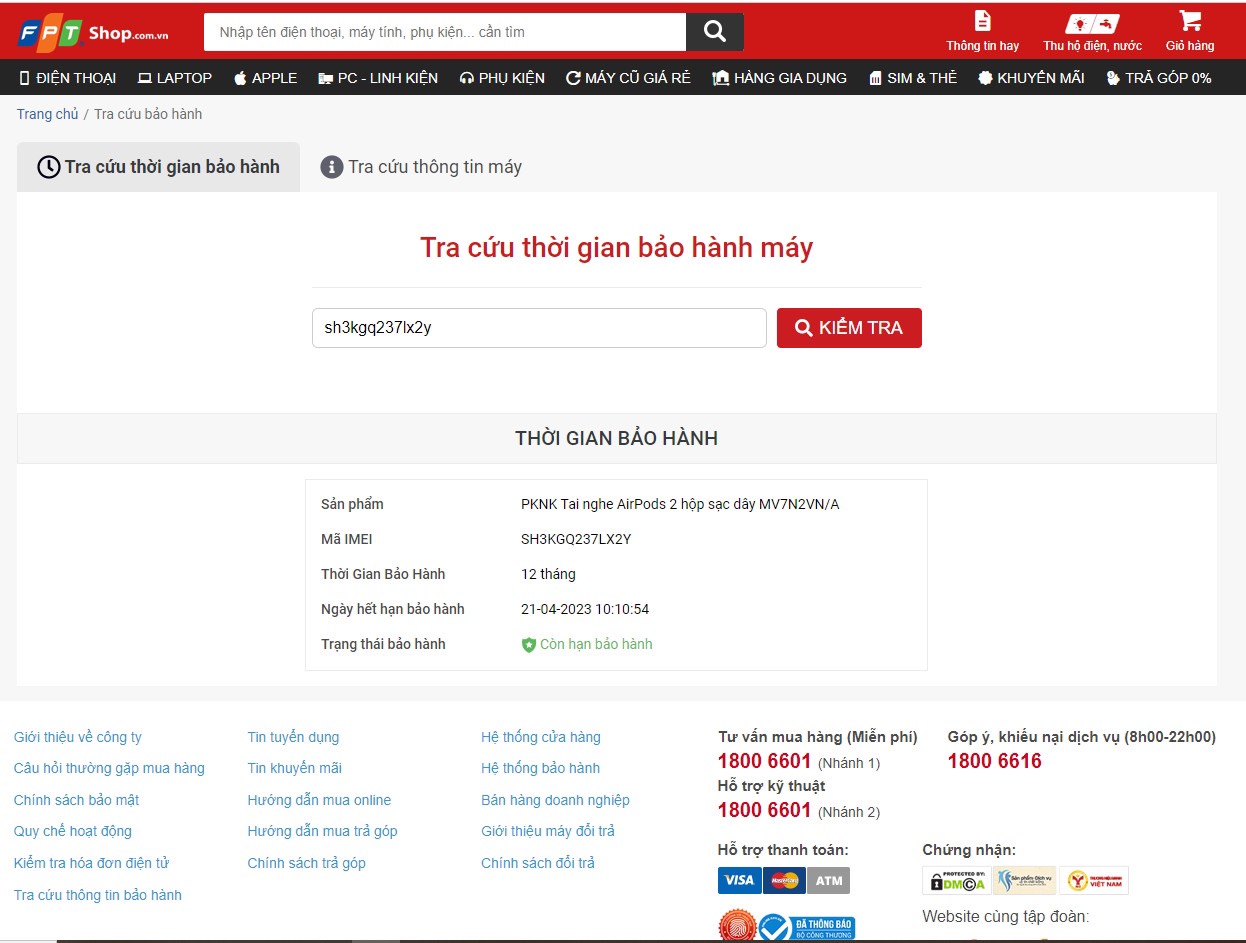Open the HÀNG GIA DỤNG menu
The width and height of the screenshot is (1246, 943).
pos(779,78)
